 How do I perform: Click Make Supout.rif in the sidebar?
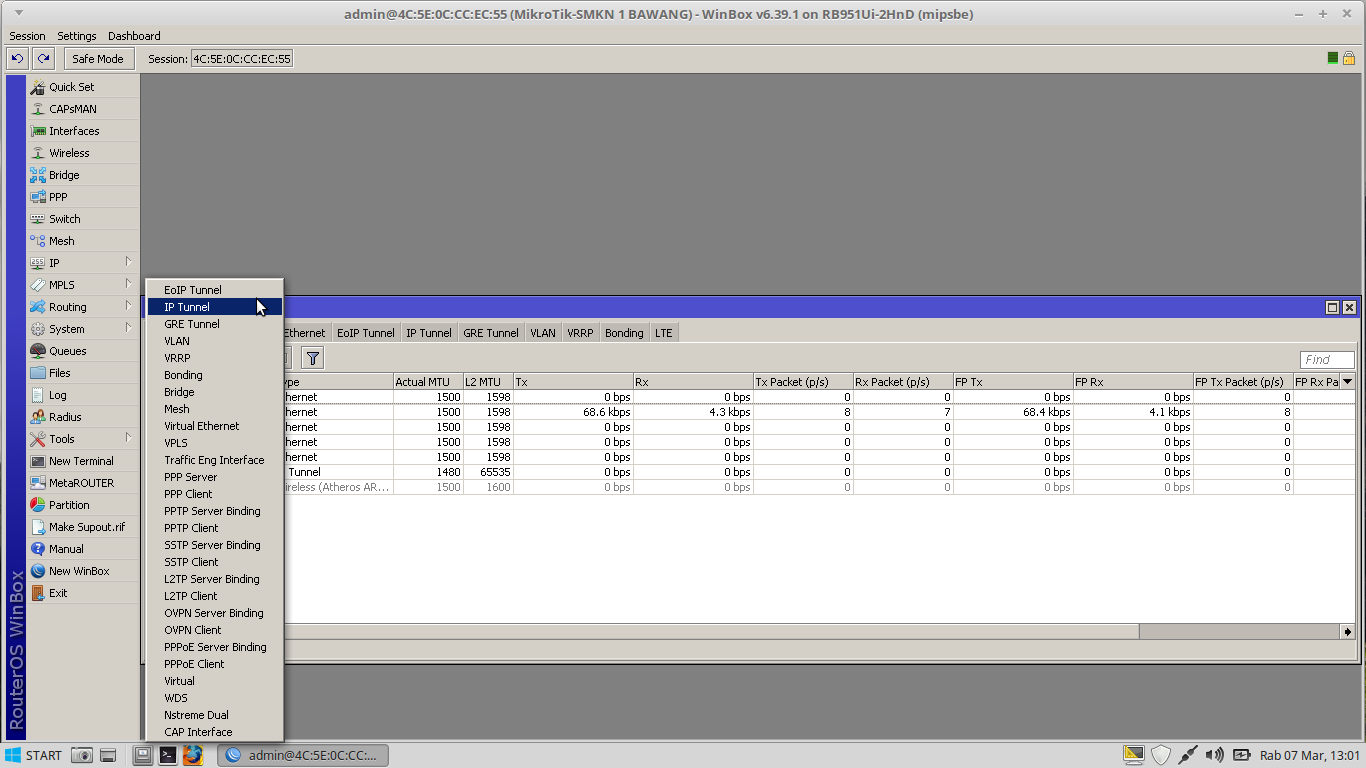point(84,527)
